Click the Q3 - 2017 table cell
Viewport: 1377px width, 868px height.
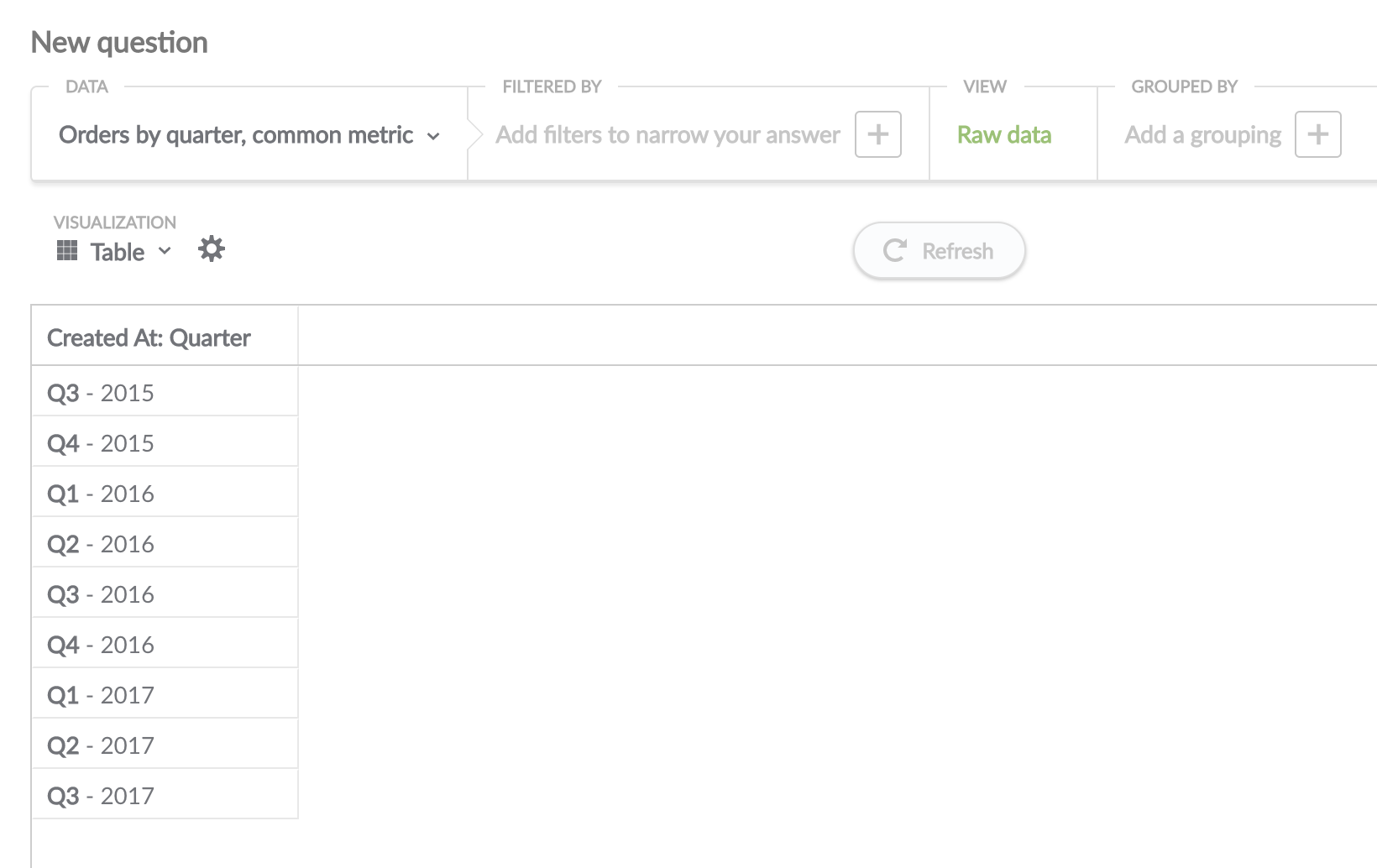100,794
